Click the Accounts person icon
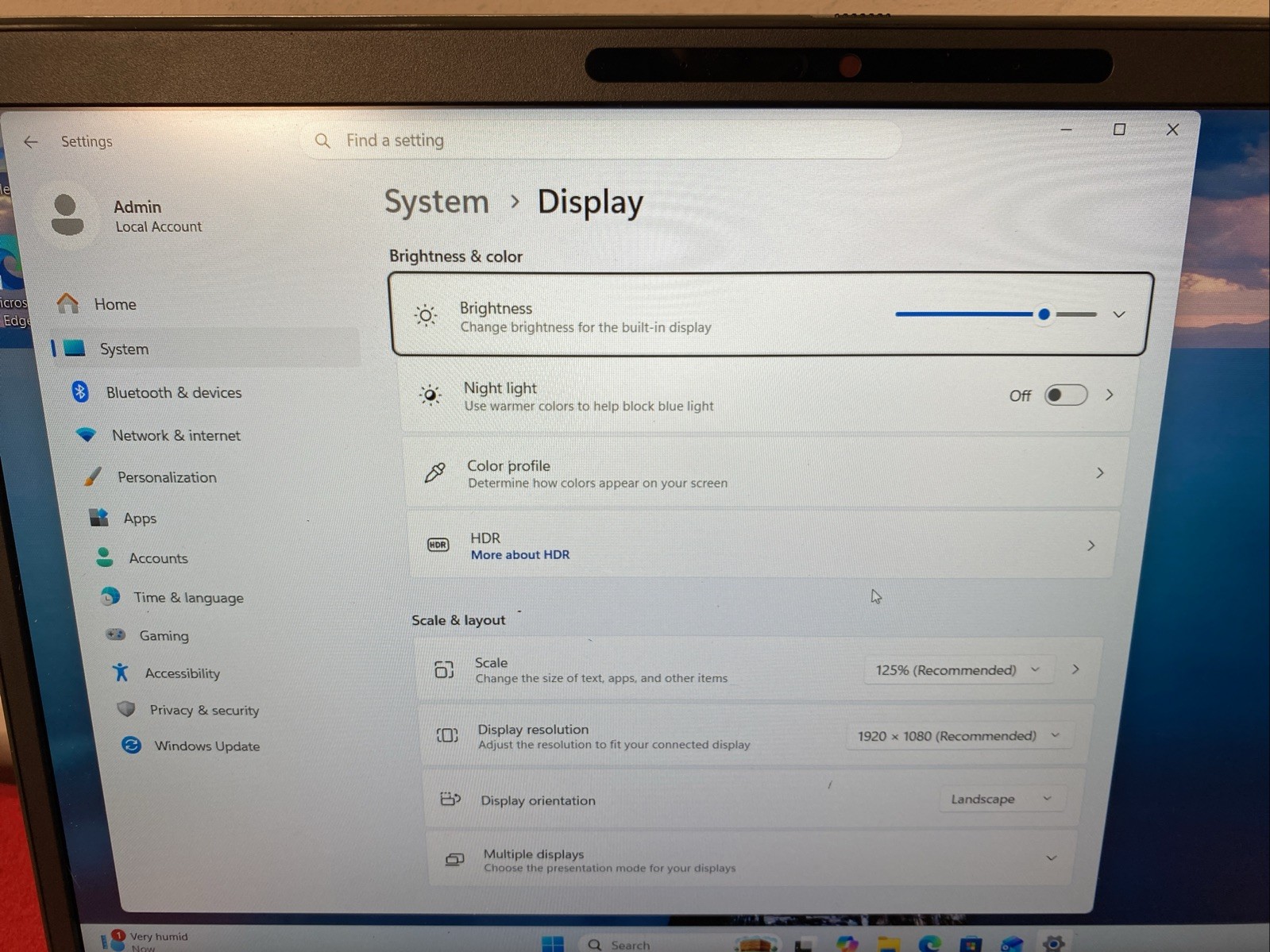 105,557
